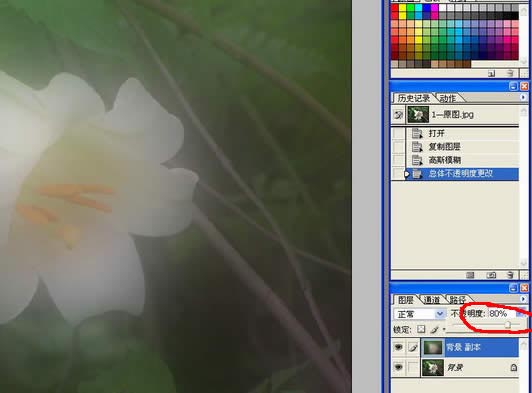Click the Layers list scroll-up arrow
The height and width of the screenshot is (393, 532).
tap(524, 344)
